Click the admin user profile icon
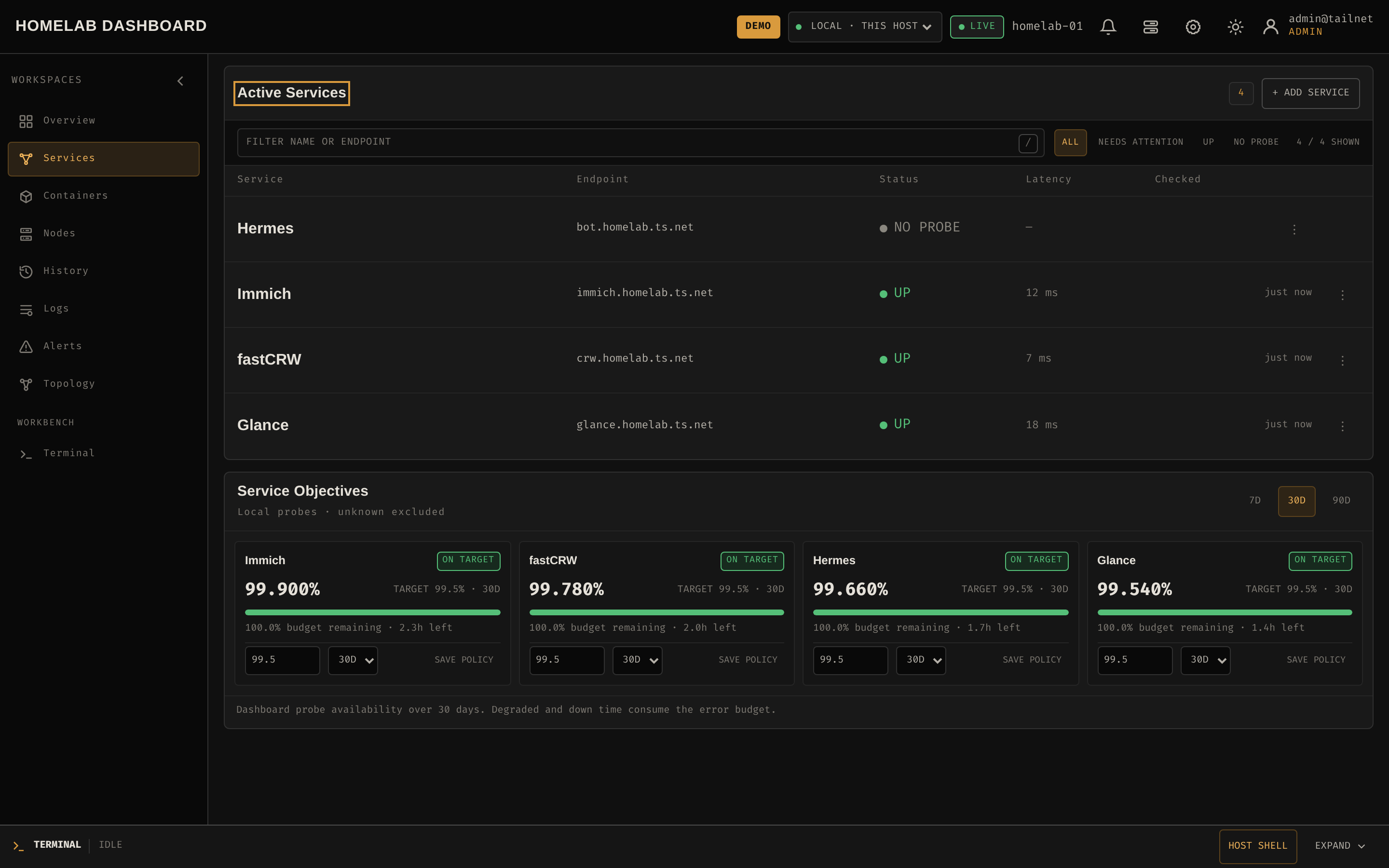This screenshot has height=868, width=1389. [1270, 27]
